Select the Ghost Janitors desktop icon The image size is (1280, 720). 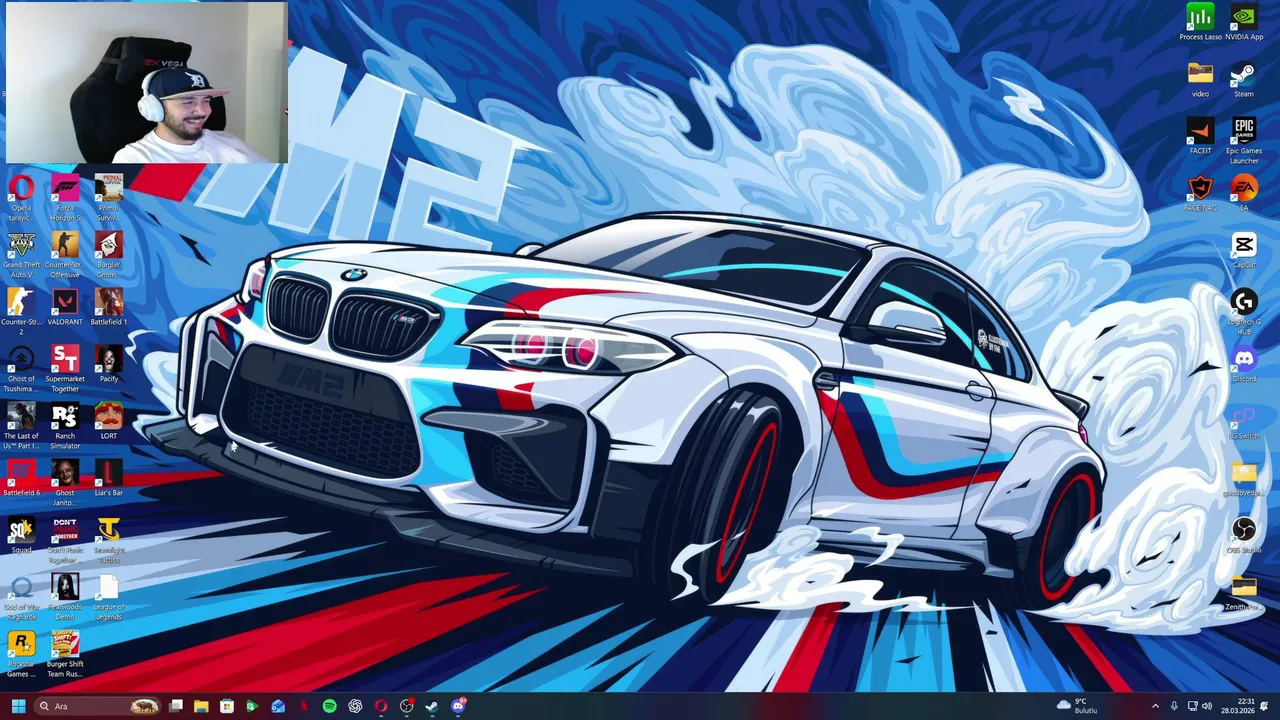click(65, 483)
